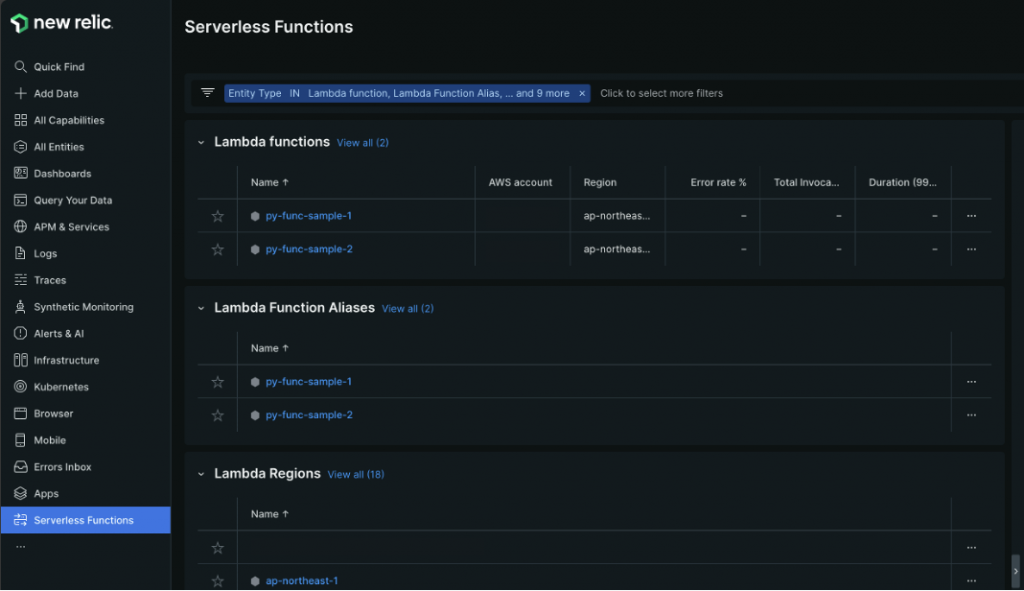Collapse the Lambda functions section

pos(199,142)
